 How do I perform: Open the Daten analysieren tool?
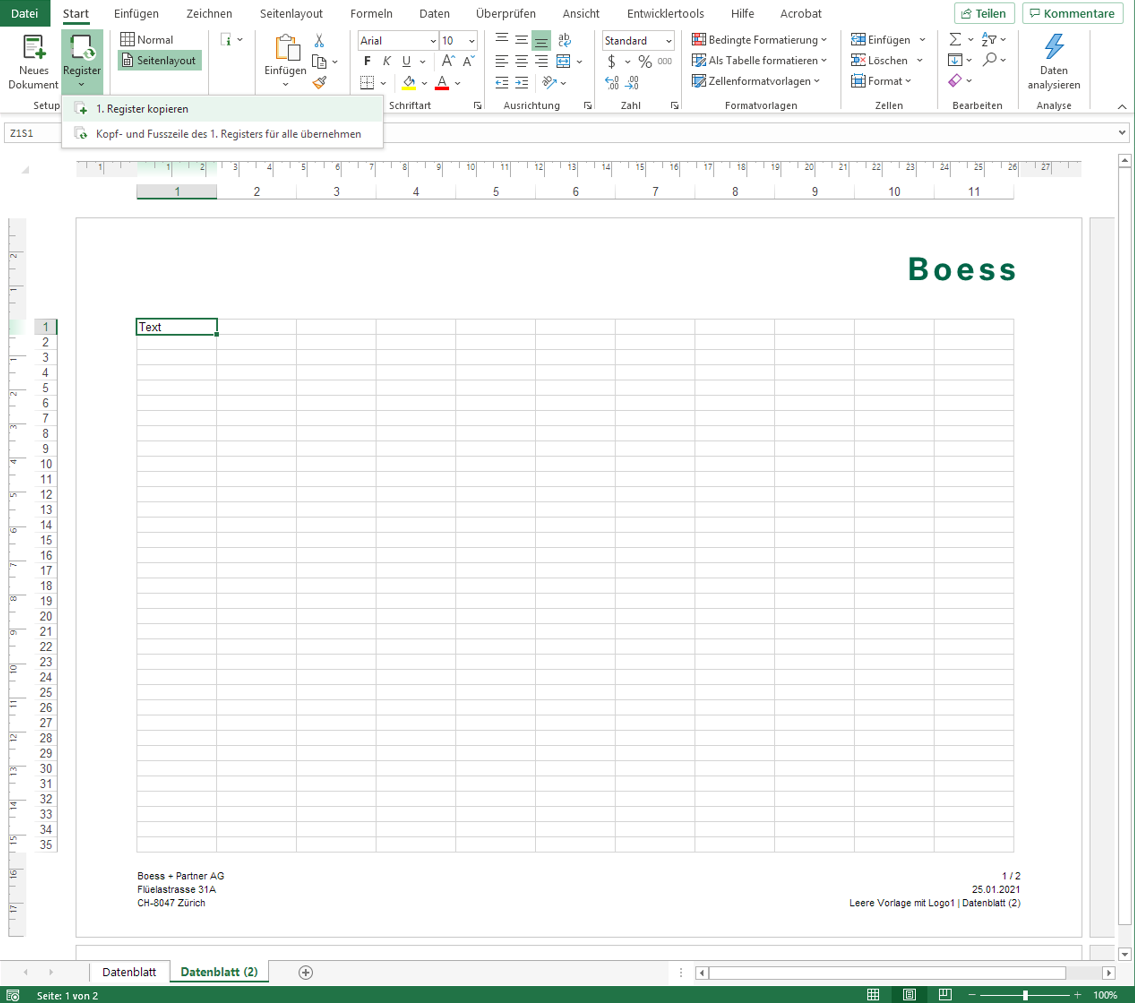click(1053, 62)
